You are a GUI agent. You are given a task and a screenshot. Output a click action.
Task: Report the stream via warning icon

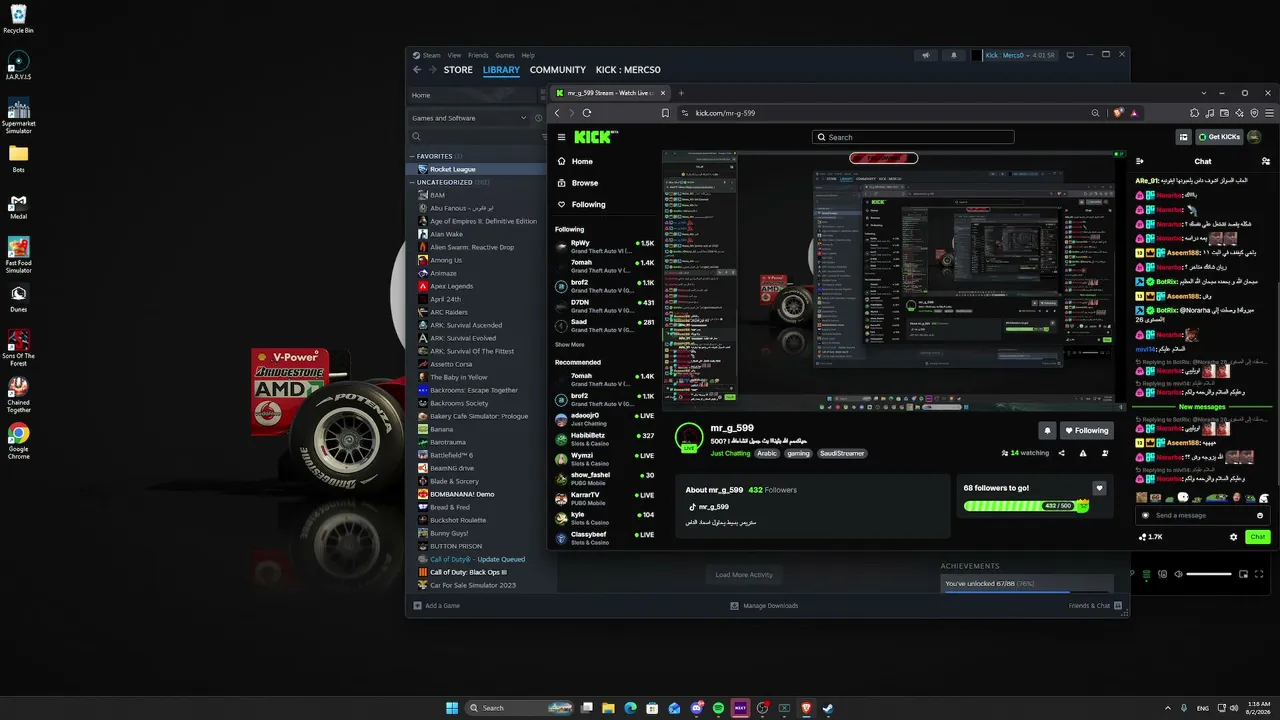click(1083, 453)
